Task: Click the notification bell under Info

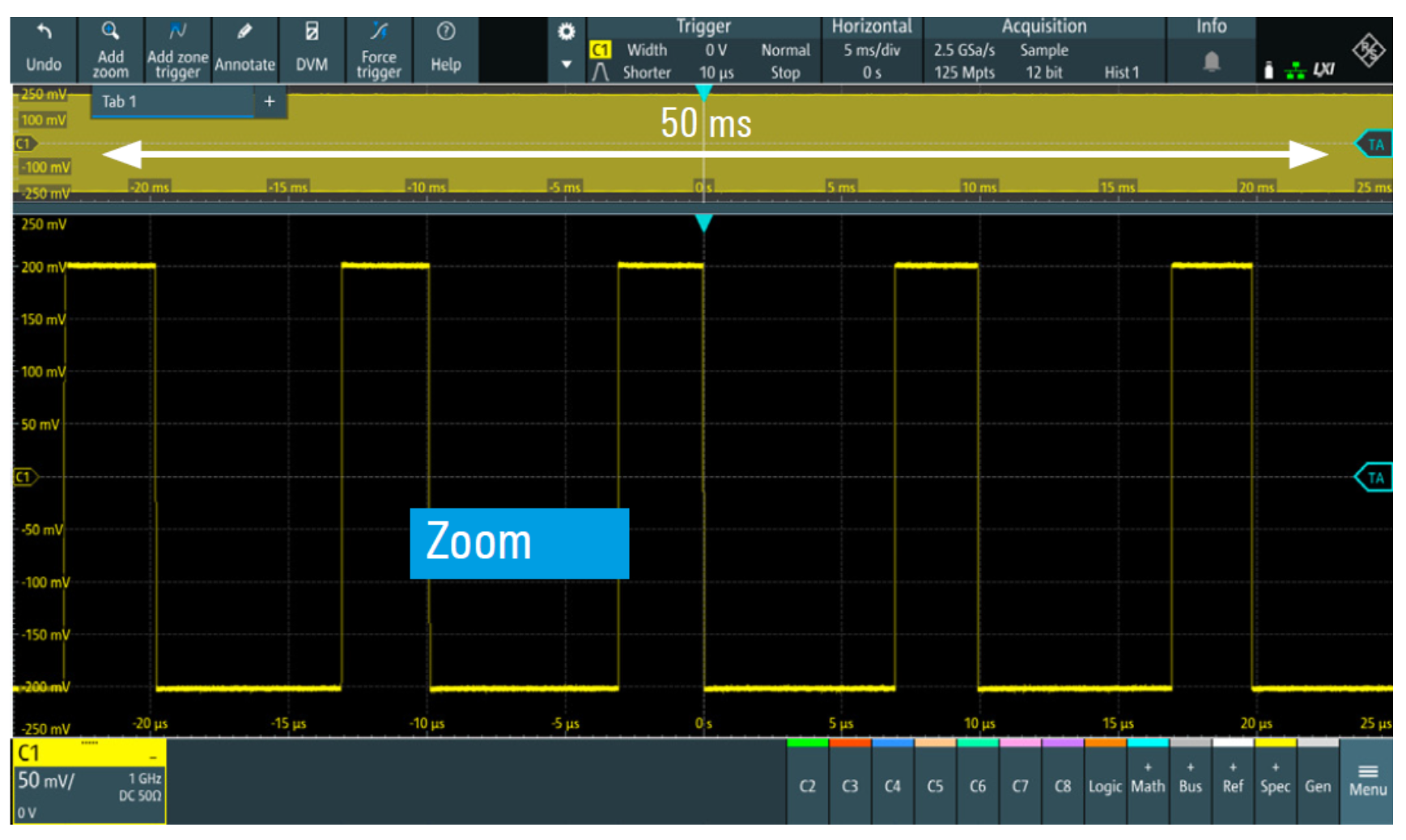Action: point(1211,62)
